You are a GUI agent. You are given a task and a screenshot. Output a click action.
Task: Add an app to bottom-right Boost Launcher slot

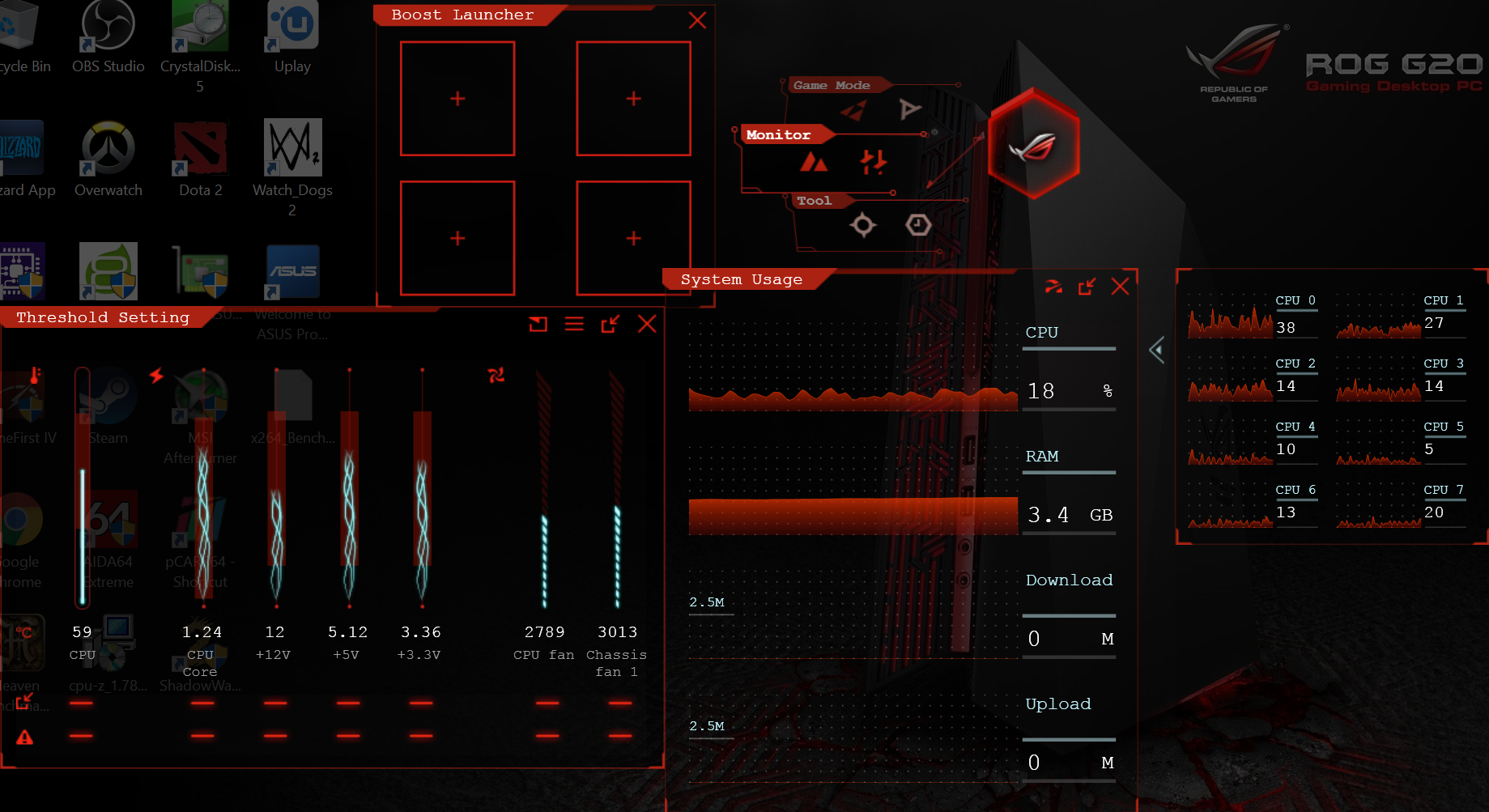coord(633,238)
